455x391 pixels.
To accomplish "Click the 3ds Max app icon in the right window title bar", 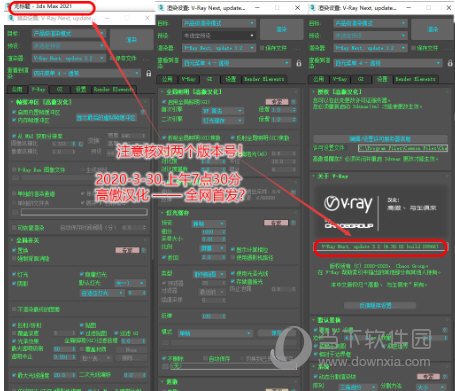I will [312, 8].
